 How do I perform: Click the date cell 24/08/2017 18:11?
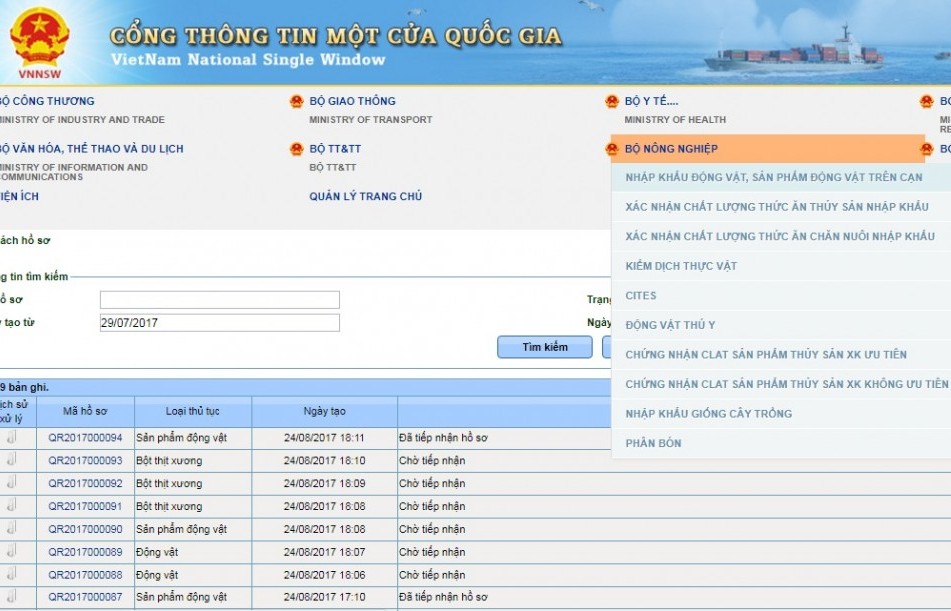pyautogui.click(x=324, y=437)
